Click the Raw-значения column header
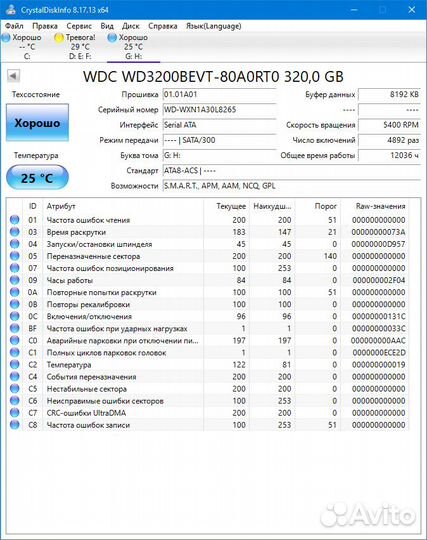Screen dimensions: 427x540 pos(375,206)
